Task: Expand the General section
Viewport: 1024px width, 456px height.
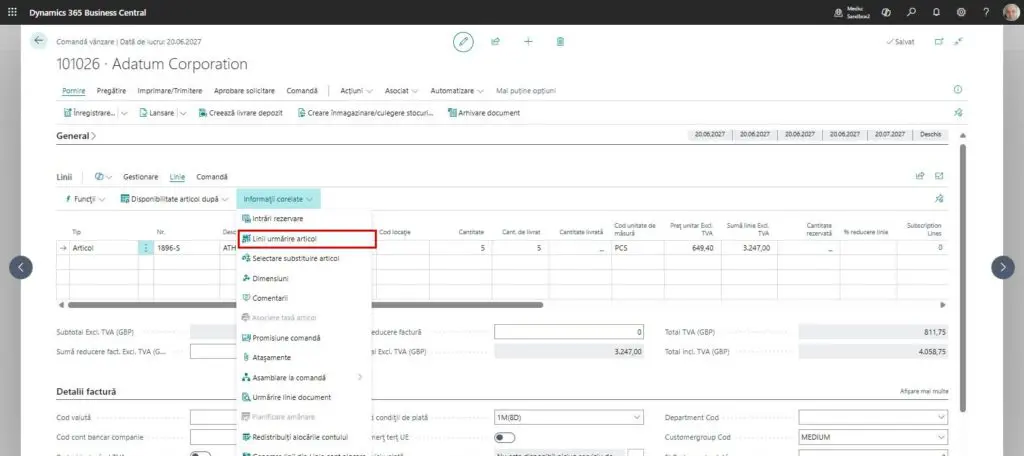Action: pos(76,136)
